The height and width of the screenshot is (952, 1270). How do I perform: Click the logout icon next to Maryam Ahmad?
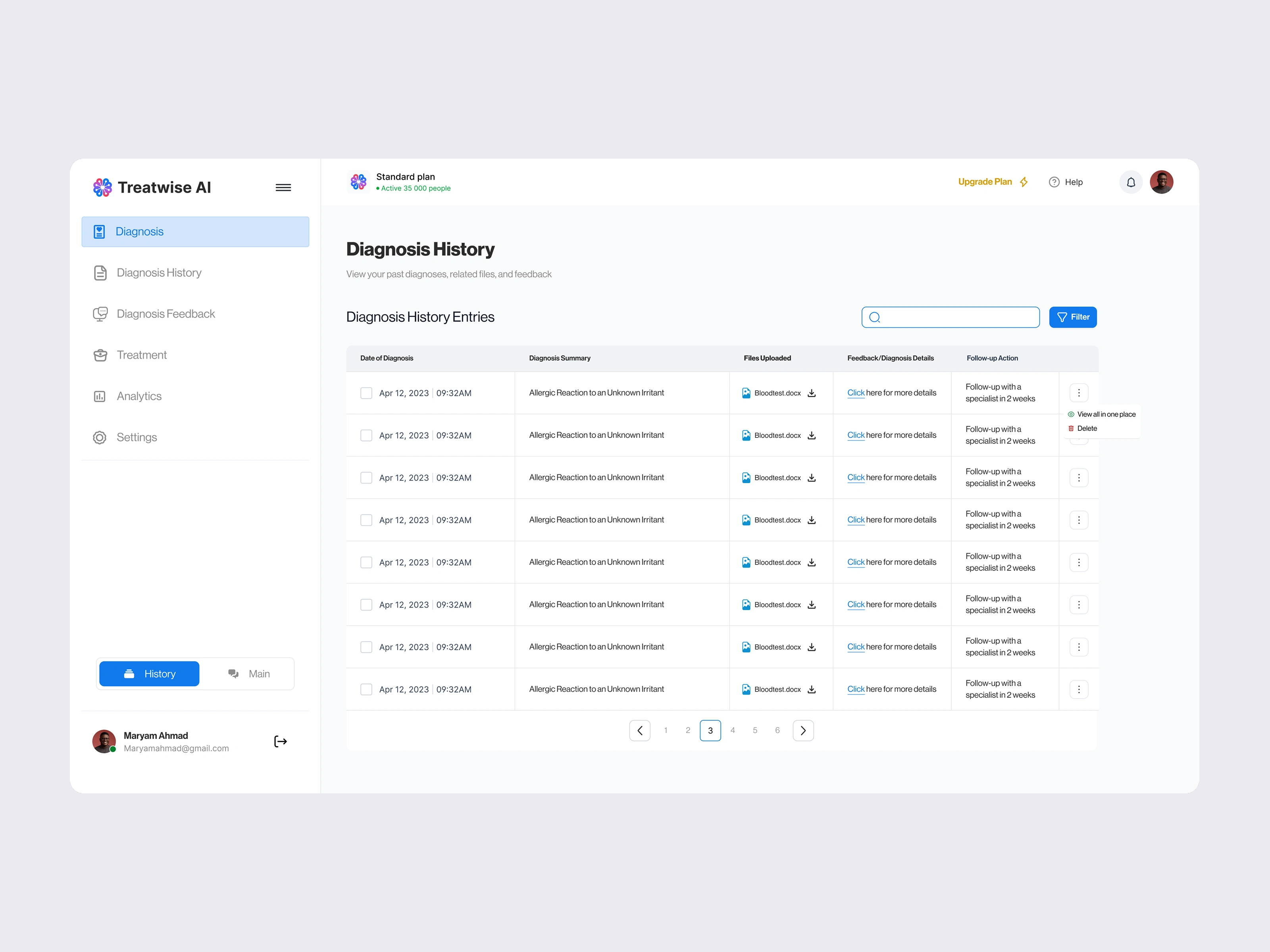point(280,741)
